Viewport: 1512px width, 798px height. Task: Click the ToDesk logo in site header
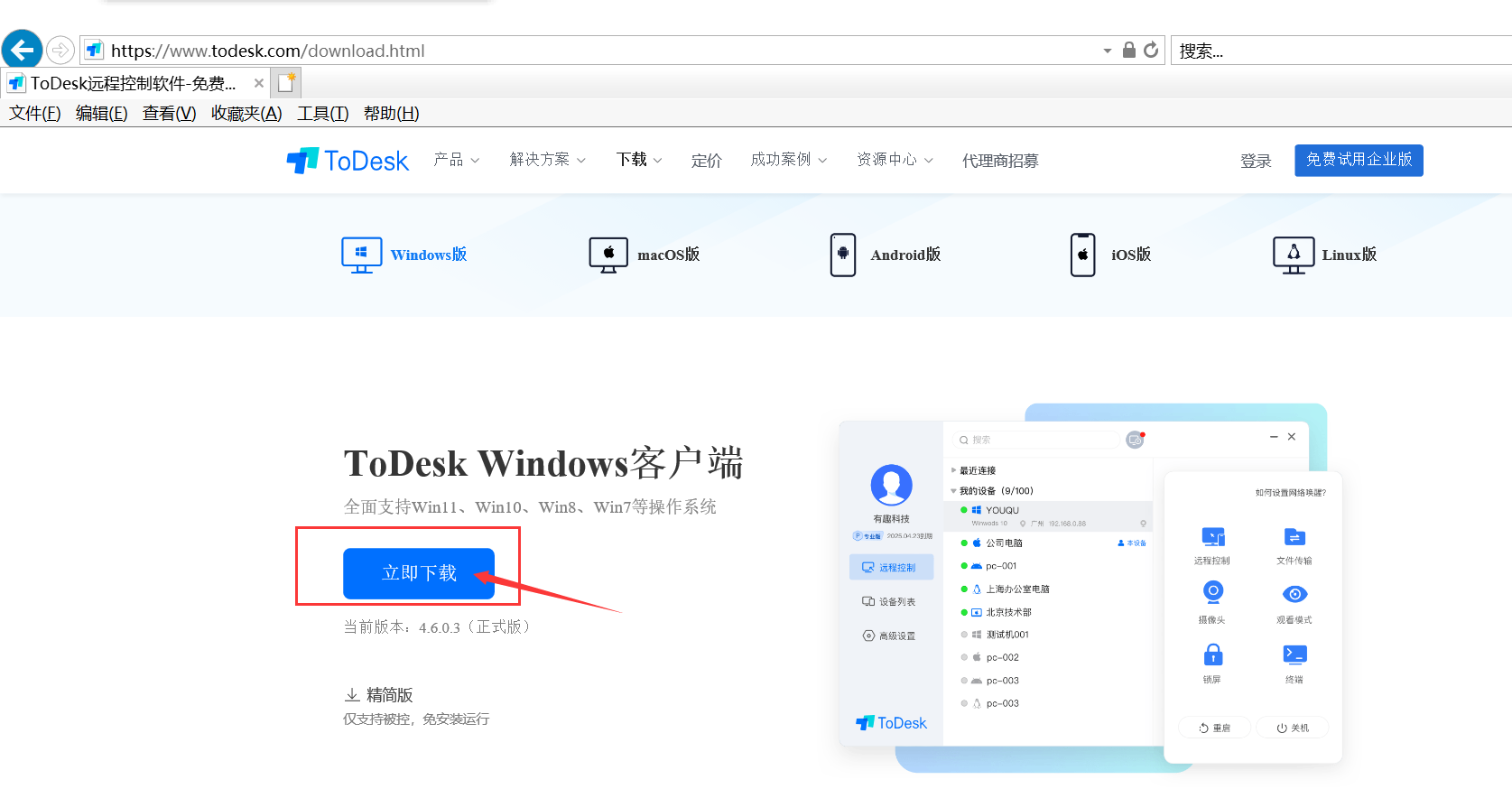348,161
